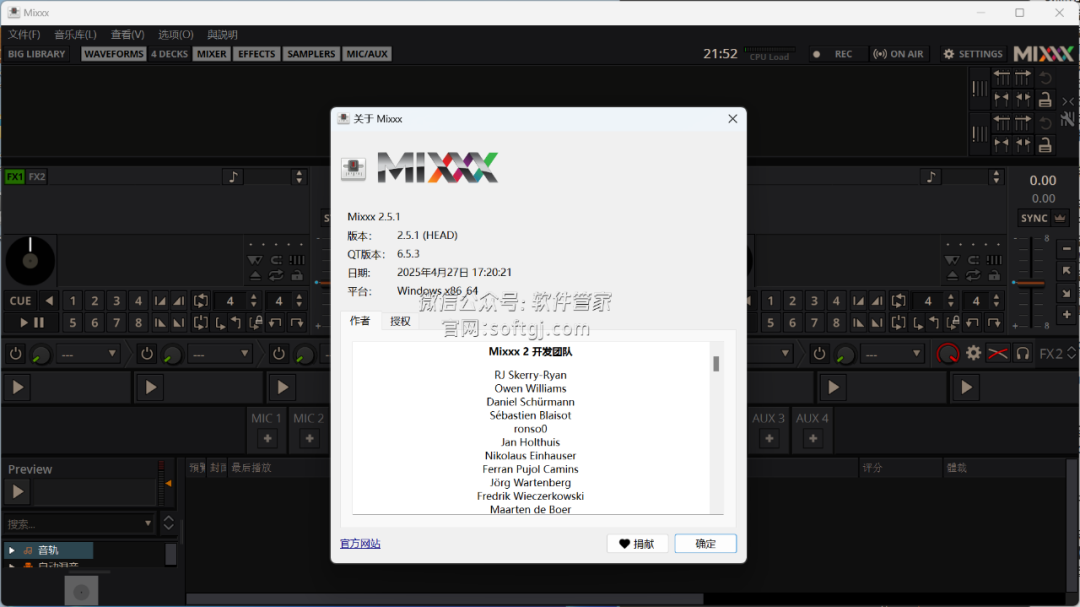Click right deck pitch rate slider
This screenshot has height=607, width=1080.
[1030, 282]
